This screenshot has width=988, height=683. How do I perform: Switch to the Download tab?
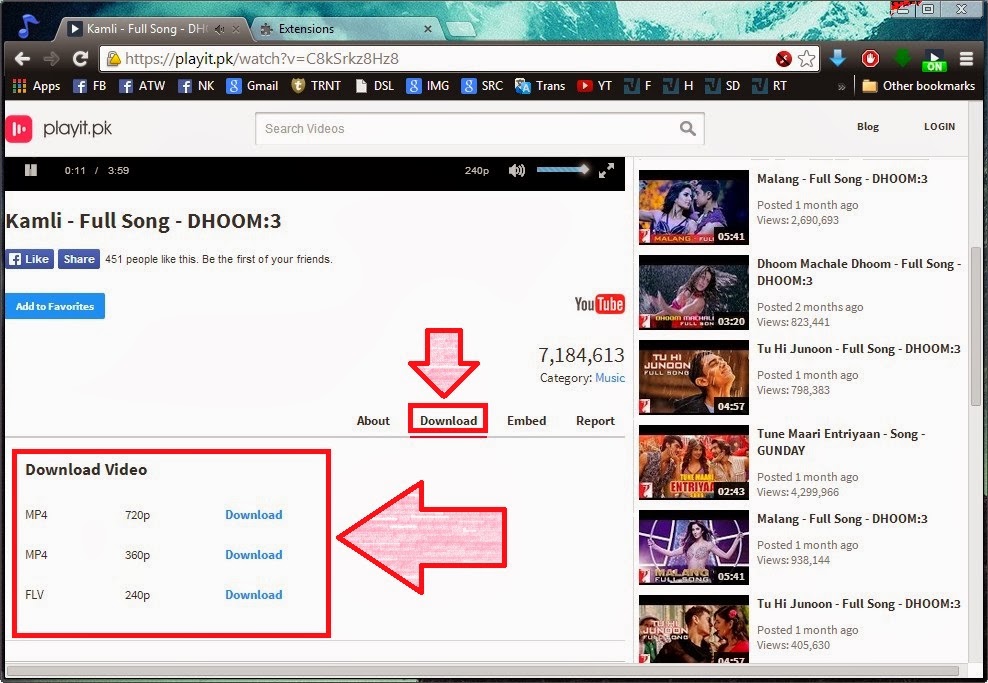448,421
